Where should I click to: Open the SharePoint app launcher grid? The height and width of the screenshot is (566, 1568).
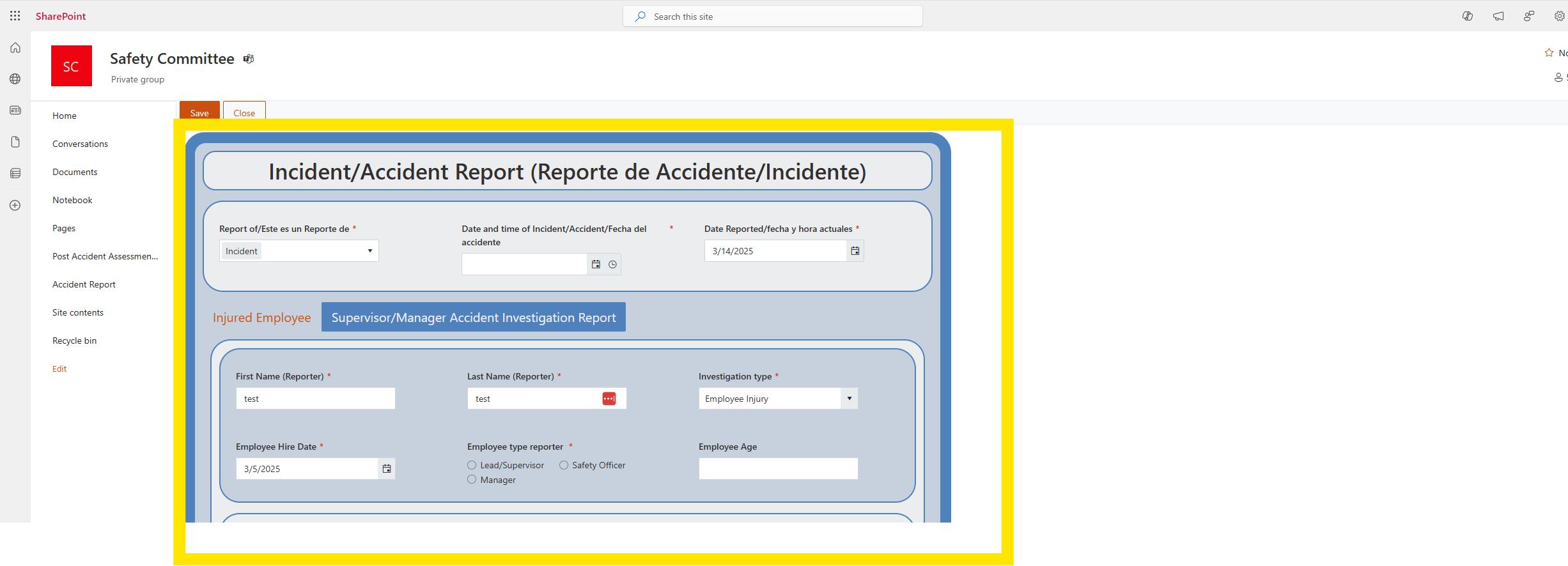(15, 16)
